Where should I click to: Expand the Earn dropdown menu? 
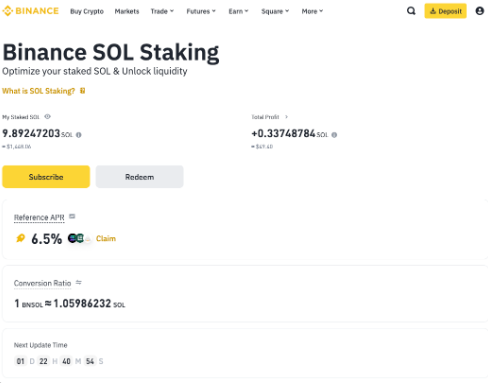(x=238, y=11)
